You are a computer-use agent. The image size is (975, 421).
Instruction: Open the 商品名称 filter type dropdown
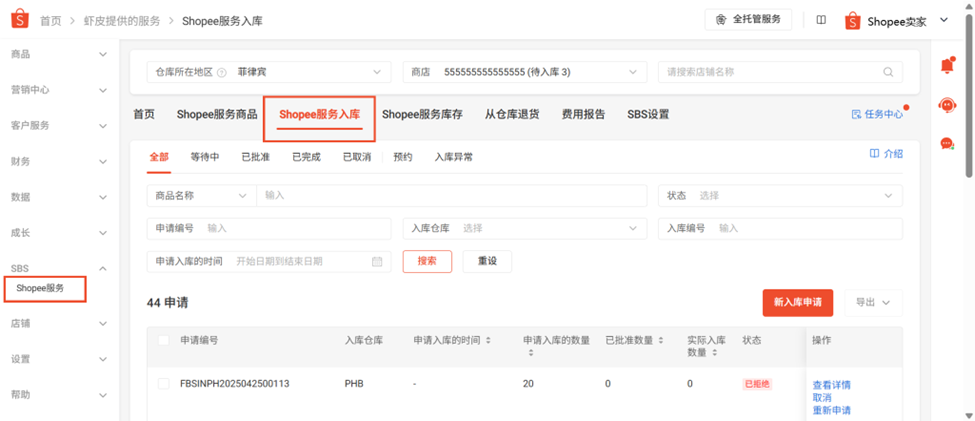pyautogui.click(x=201, y=195)
